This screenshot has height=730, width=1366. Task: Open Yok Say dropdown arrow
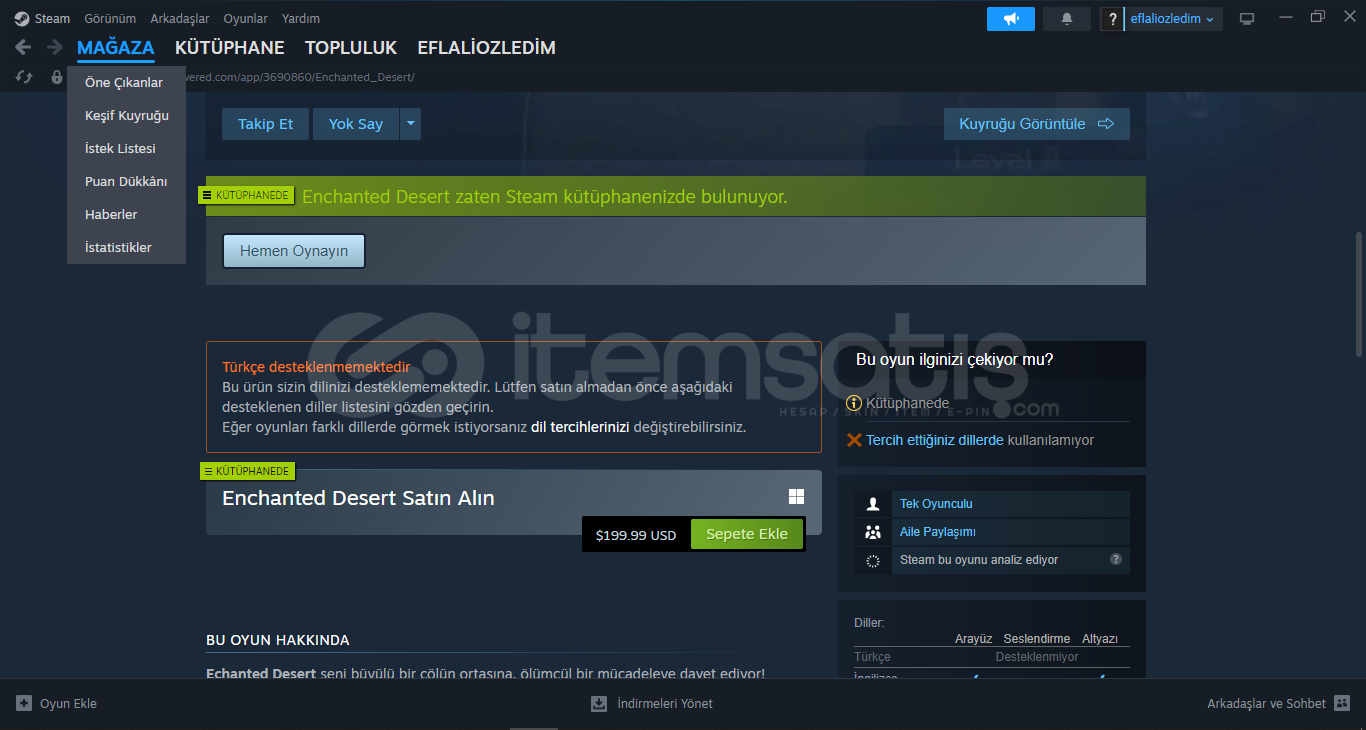coord(411,124)
